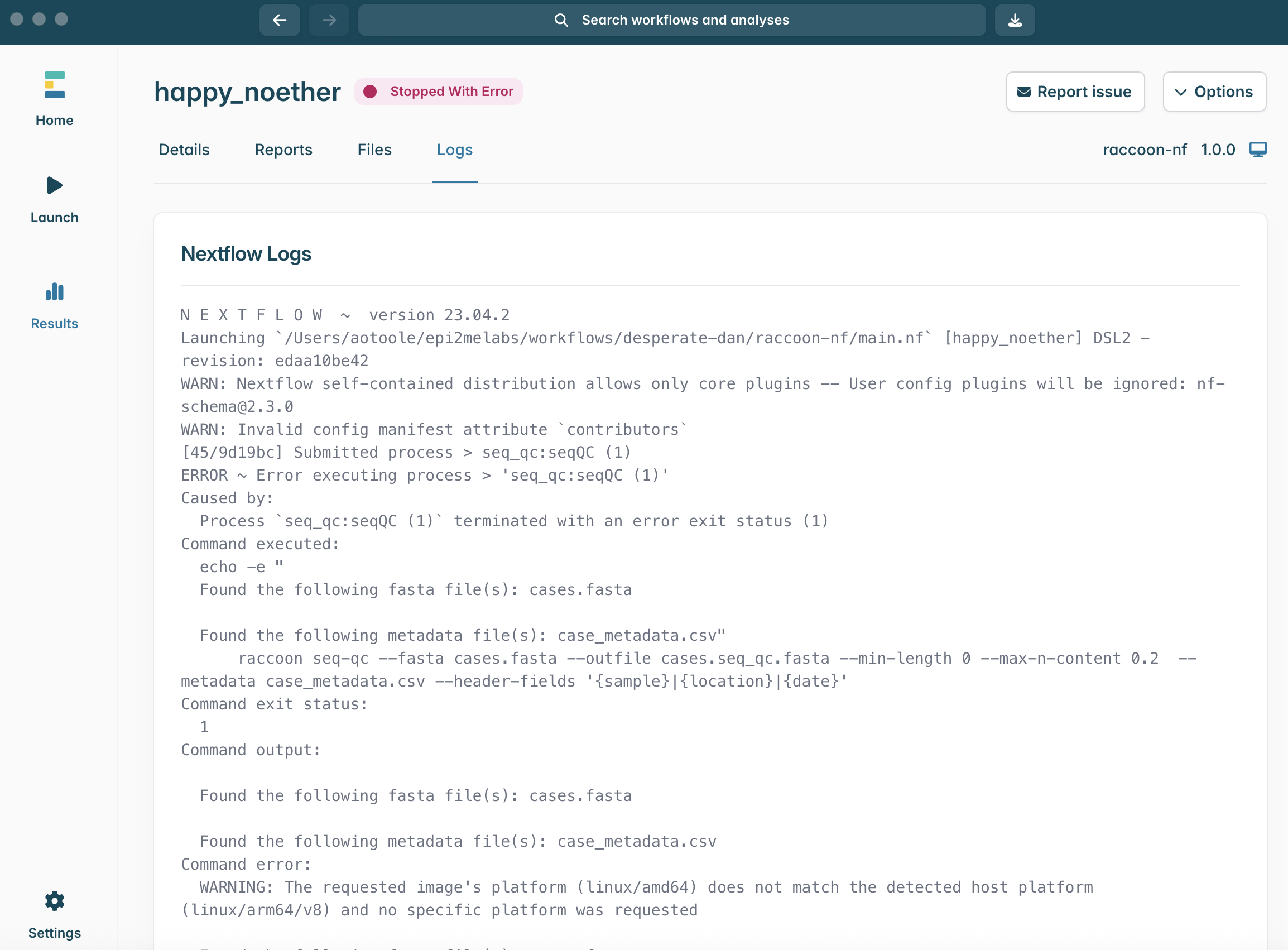
Task: Open the Results bar chart icon
Action: [55, 291]
